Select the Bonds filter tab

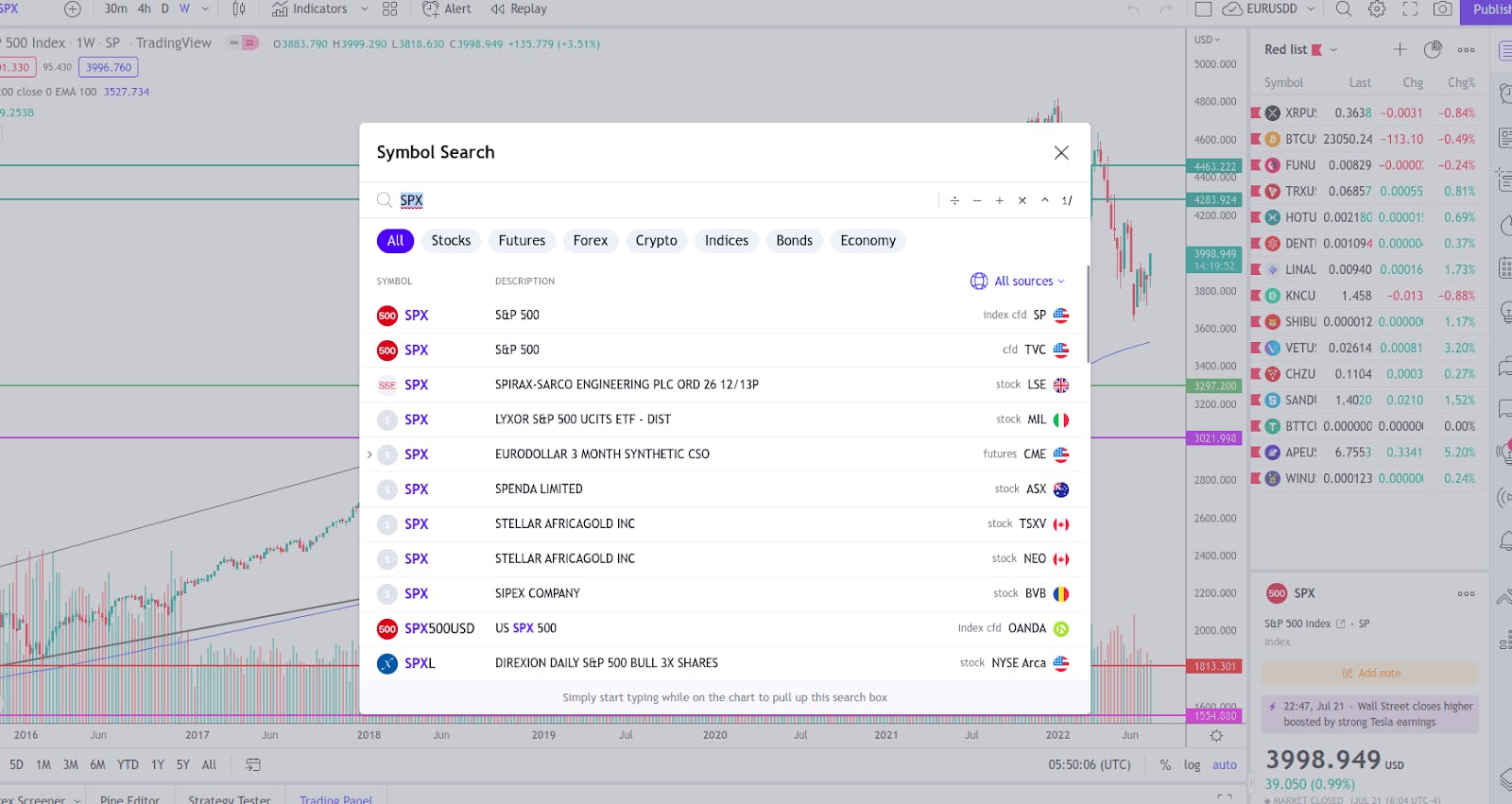pyautogui.click(x=794, y=241)
